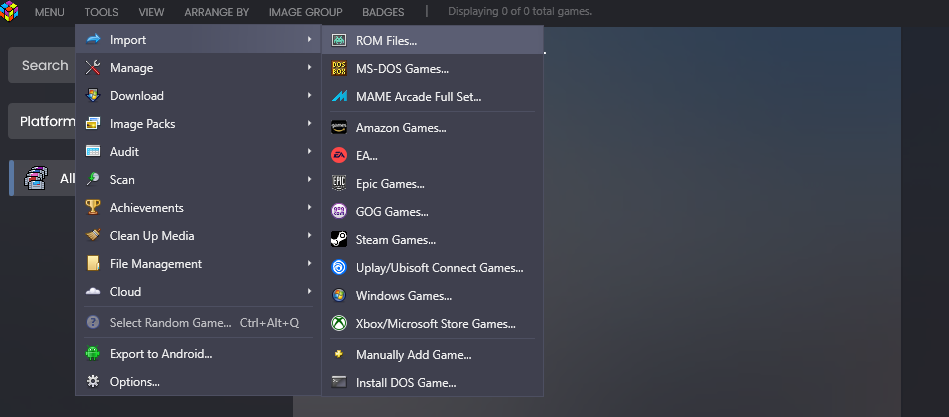Click the red EA logo icon

tap(339, 156)
